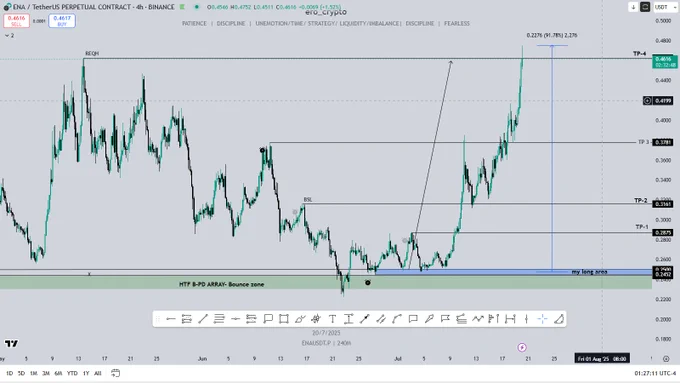
Task: Select the four-line Fibonacci retracement tool
Action: click(219, 319)
